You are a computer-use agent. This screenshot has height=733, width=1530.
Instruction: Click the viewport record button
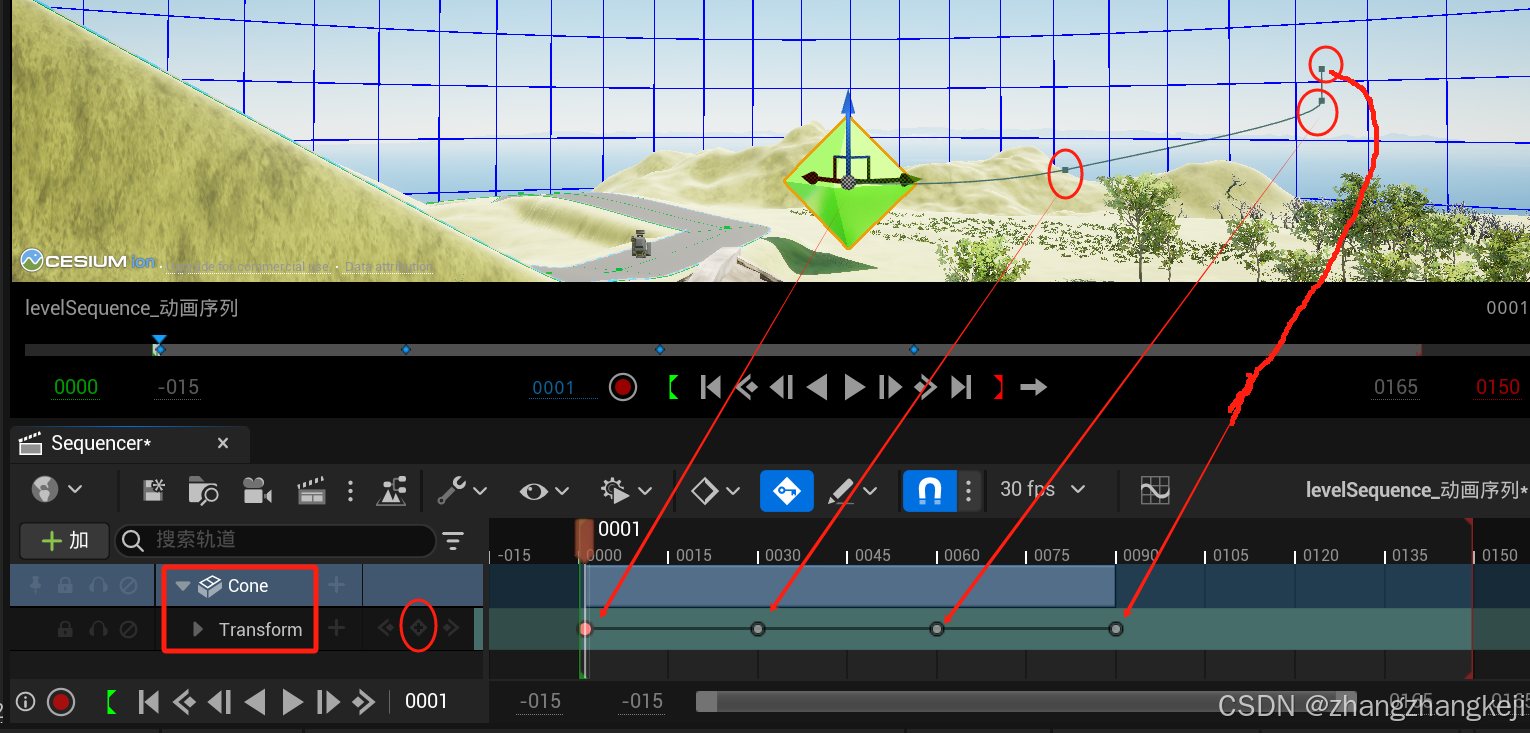623,387
